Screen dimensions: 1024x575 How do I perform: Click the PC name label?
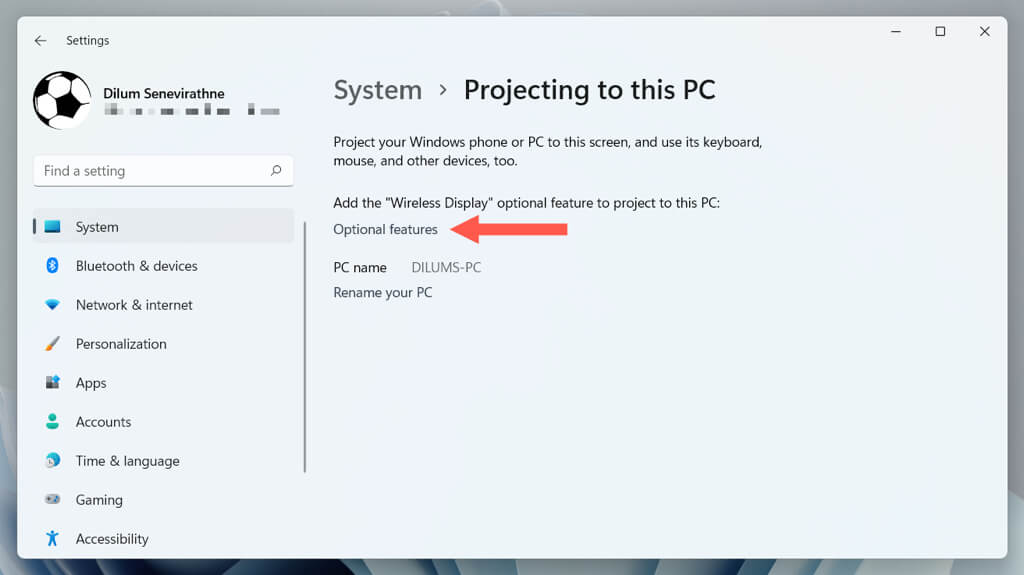tap(360, 267)
